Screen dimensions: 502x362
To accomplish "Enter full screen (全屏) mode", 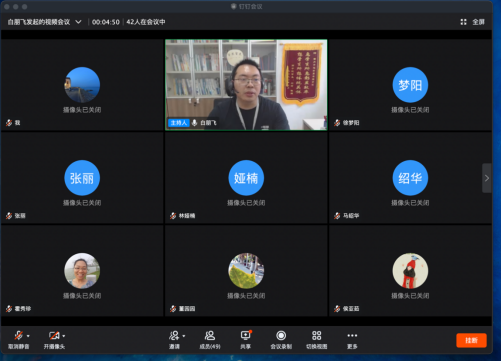I will 478,22.
